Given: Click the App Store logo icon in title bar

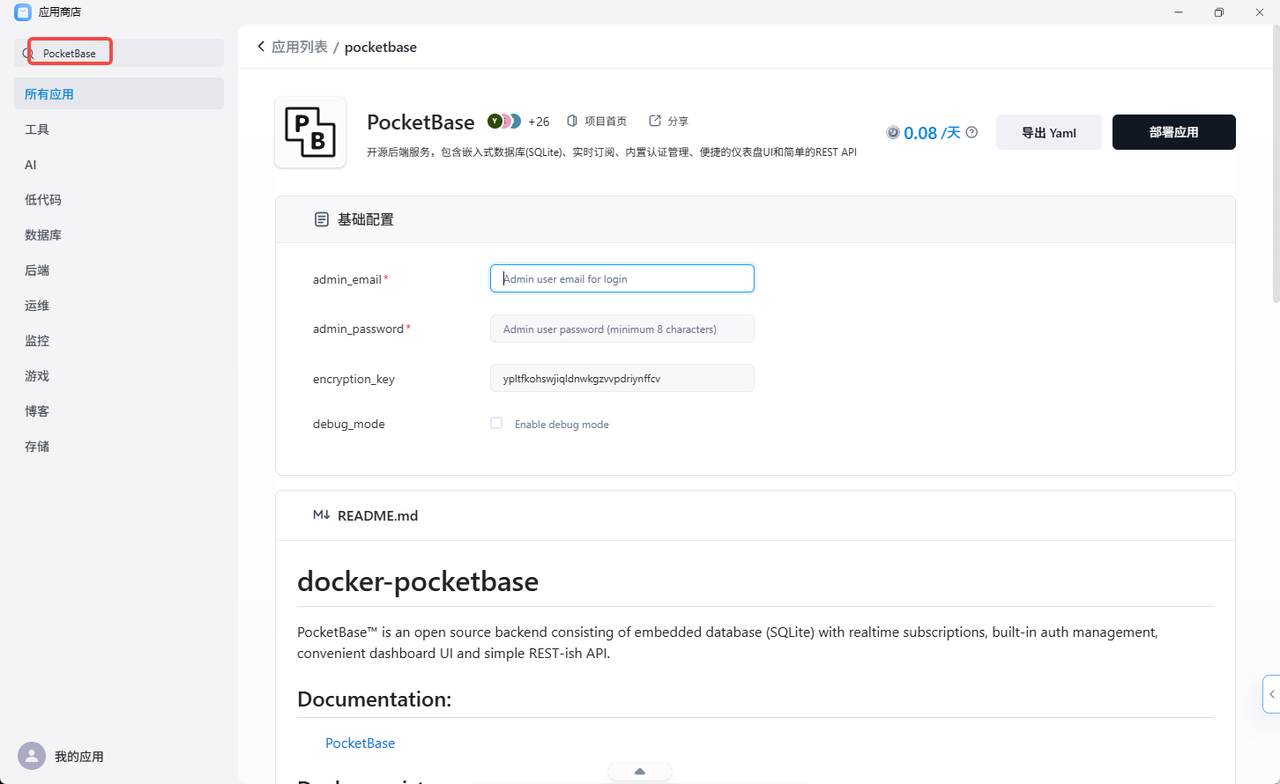Looking at the screenshot, I should (22, 12).
